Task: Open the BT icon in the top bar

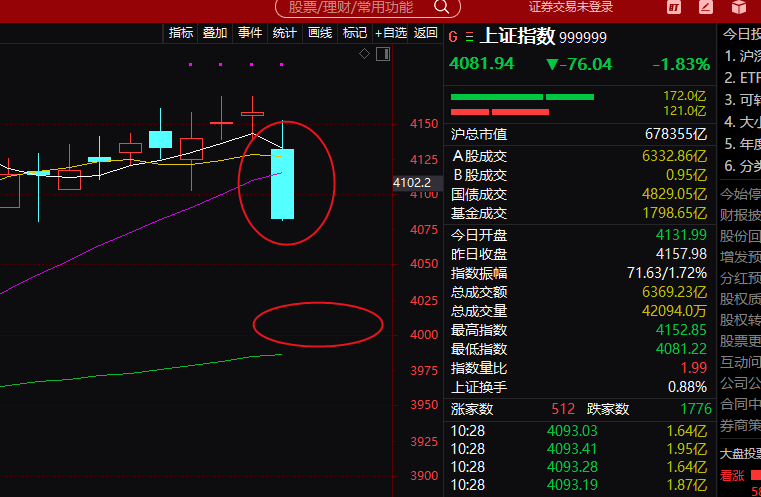Action: click(x=674, y=7)
